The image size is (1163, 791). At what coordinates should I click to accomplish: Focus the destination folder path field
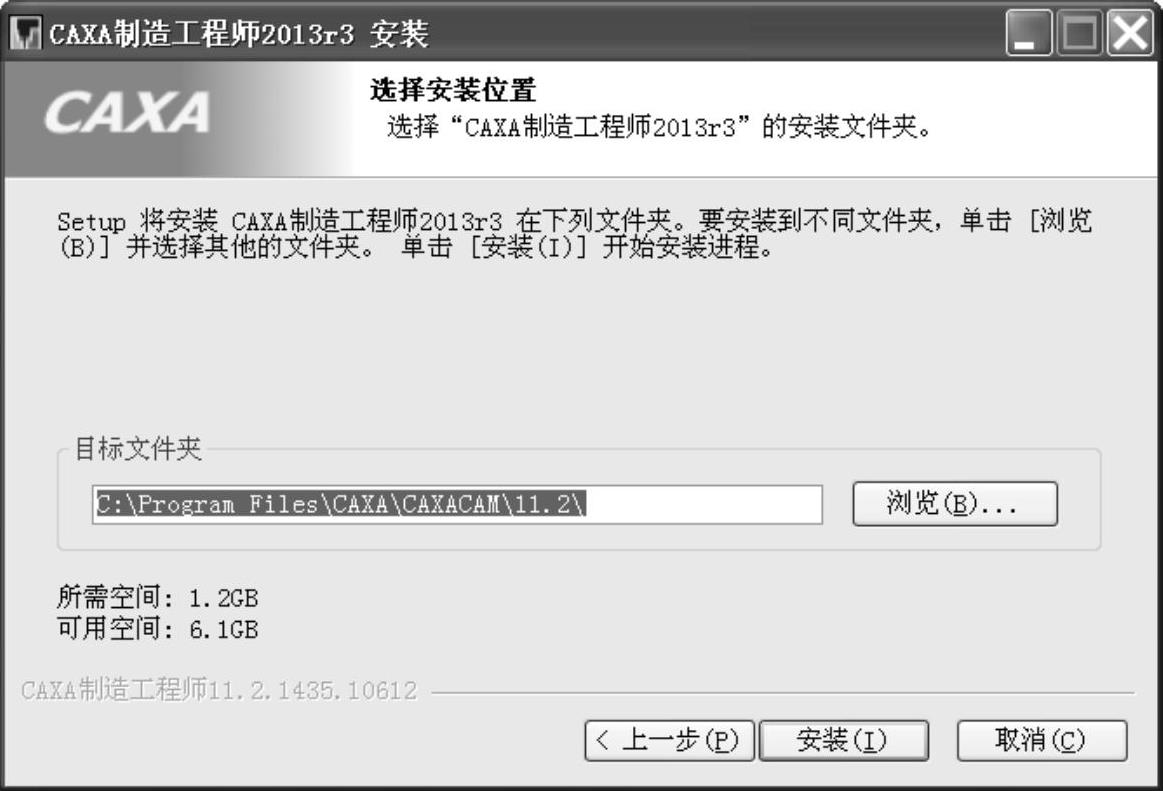pos(458,505)
